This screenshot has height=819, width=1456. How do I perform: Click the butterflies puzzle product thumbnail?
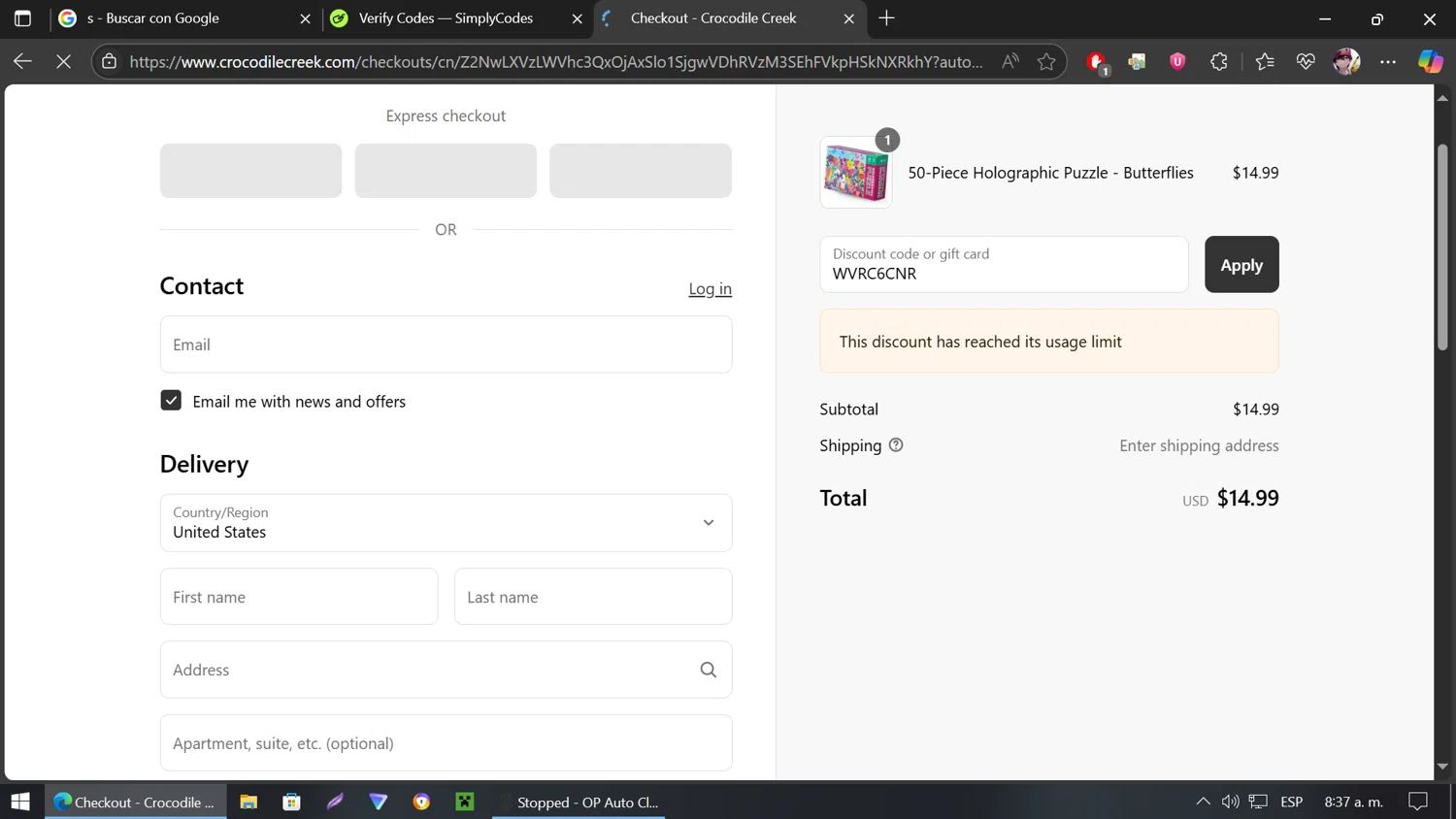tap(855, 173)
